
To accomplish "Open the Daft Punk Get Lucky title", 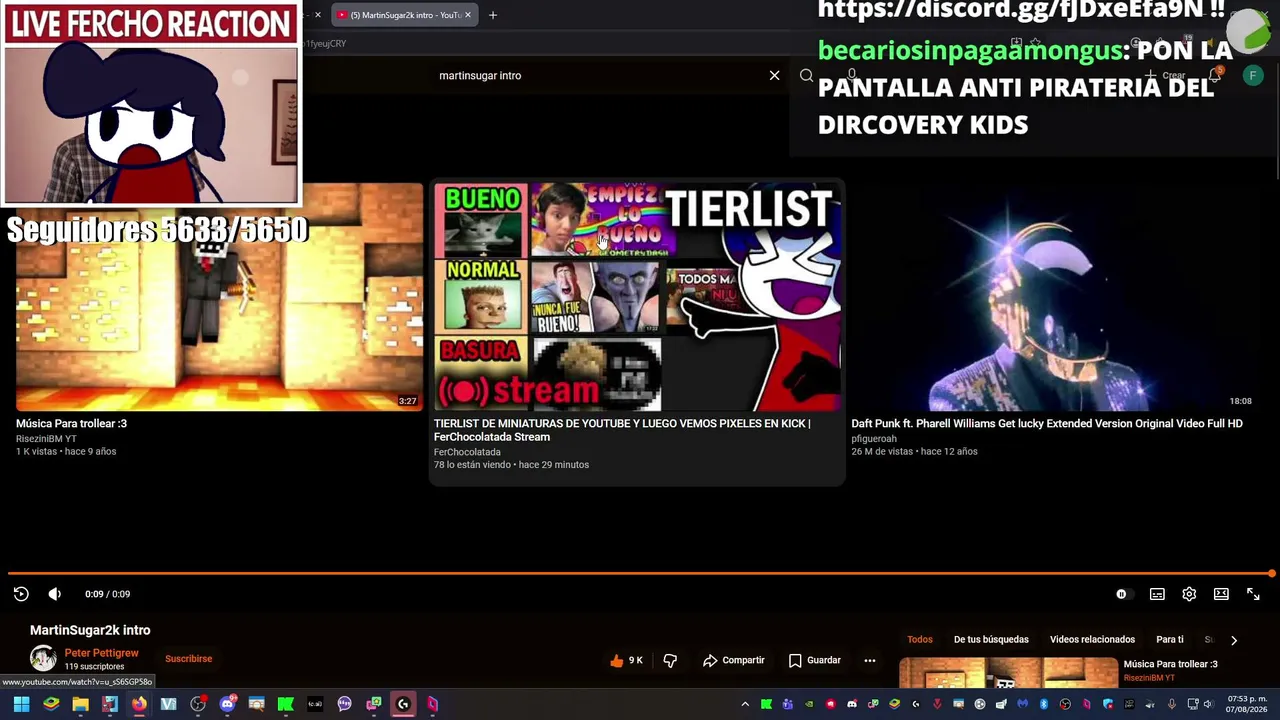I will click(x=1047, y=424).
